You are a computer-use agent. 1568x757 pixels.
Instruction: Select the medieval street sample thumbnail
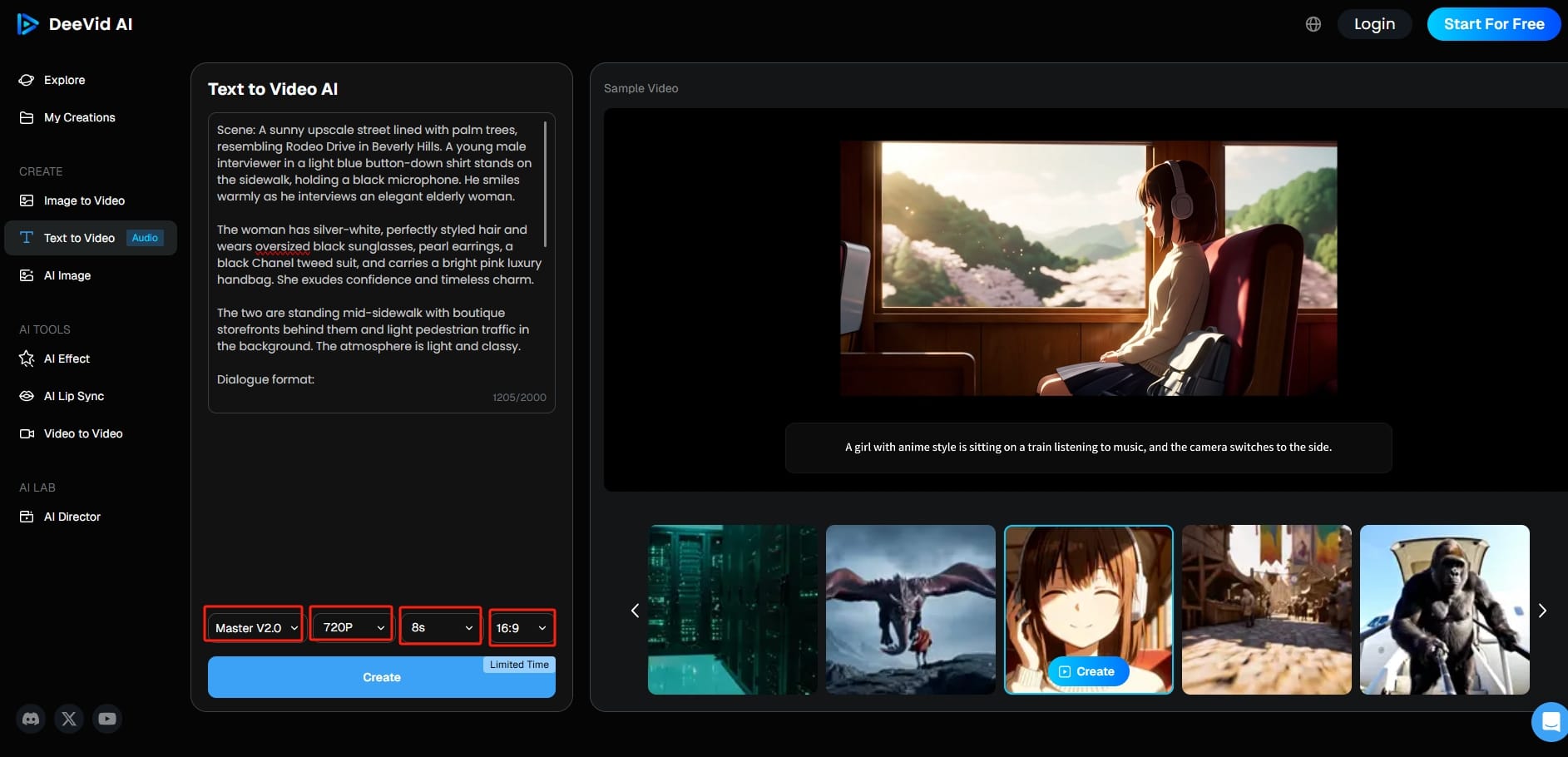pos(1267,610)
